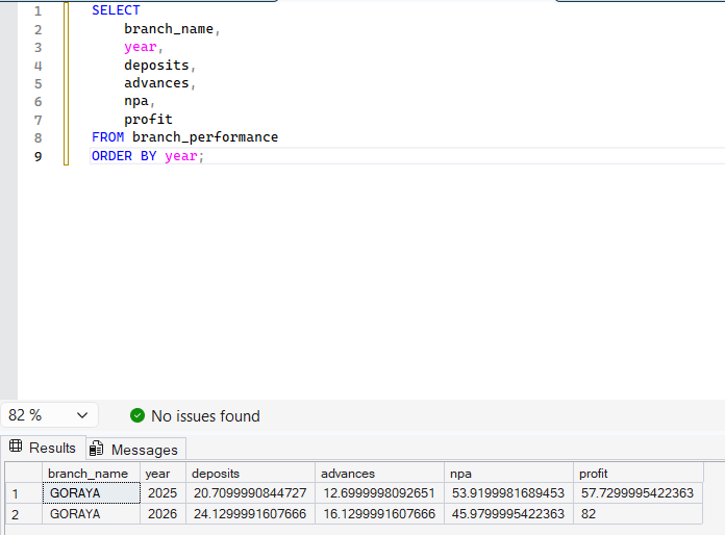This screenshot has height=535, width=725.
Task: Click the No issues found status text
Action: (205, 416)
